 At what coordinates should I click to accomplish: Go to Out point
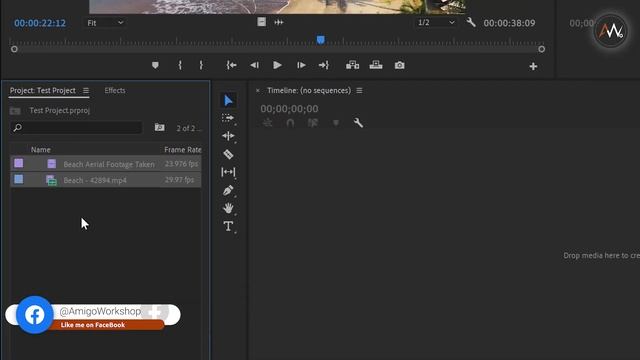pos(324,65)
